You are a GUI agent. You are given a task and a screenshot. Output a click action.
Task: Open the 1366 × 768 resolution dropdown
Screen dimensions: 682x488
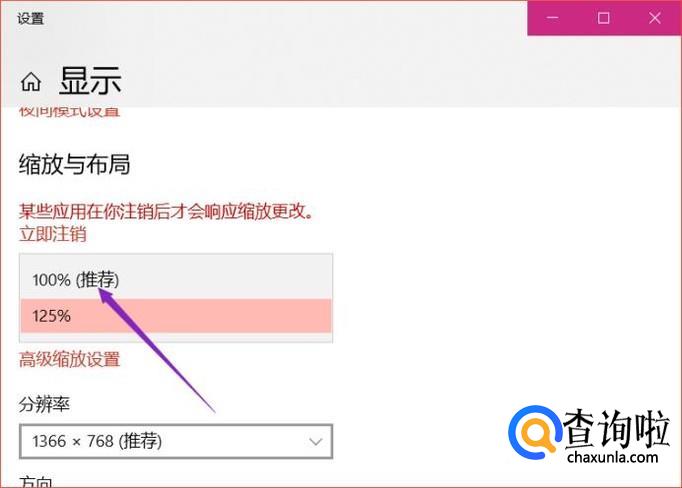pyautogui.click(x=176, y=441)
